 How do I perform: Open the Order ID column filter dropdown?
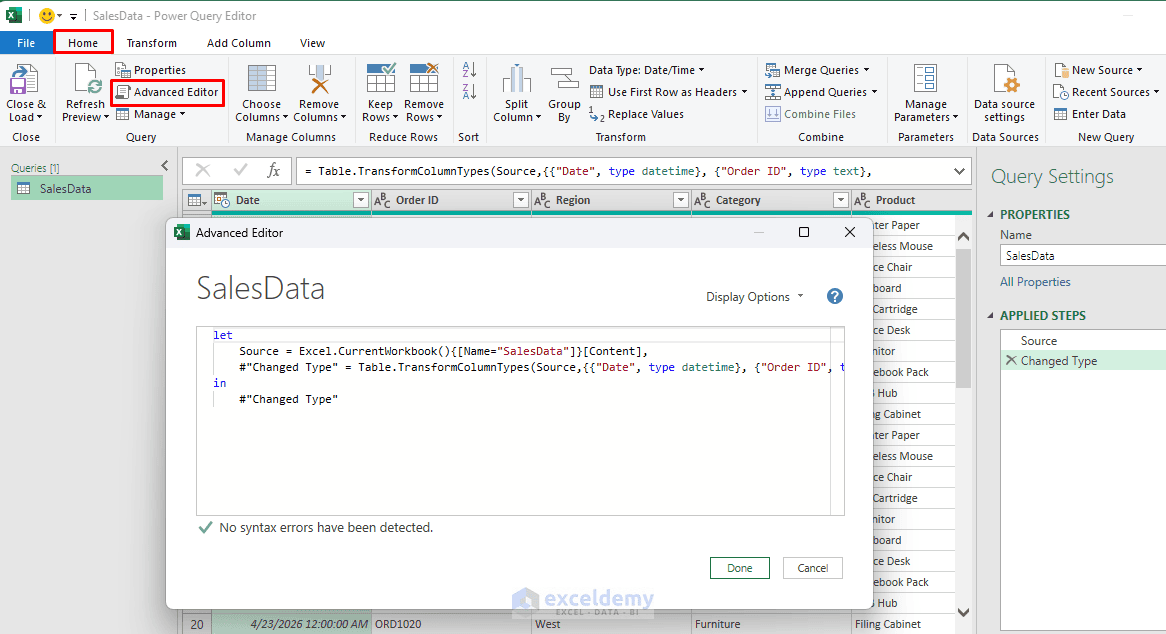(521, 200)
